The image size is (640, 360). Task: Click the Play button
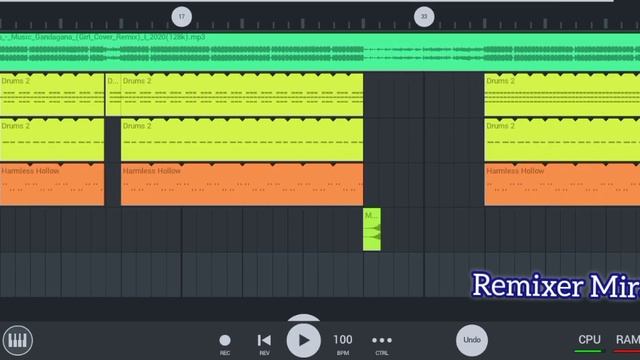(303, 340)
